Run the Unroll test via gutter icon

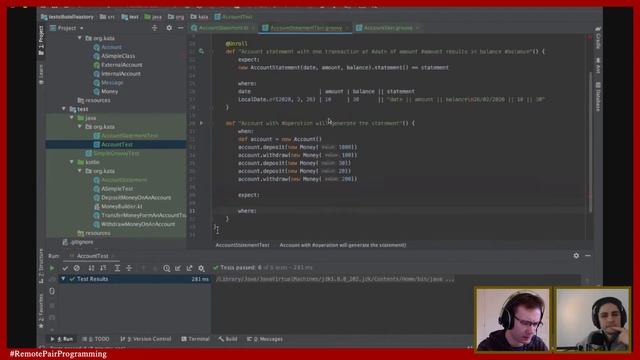coord(201,51)
